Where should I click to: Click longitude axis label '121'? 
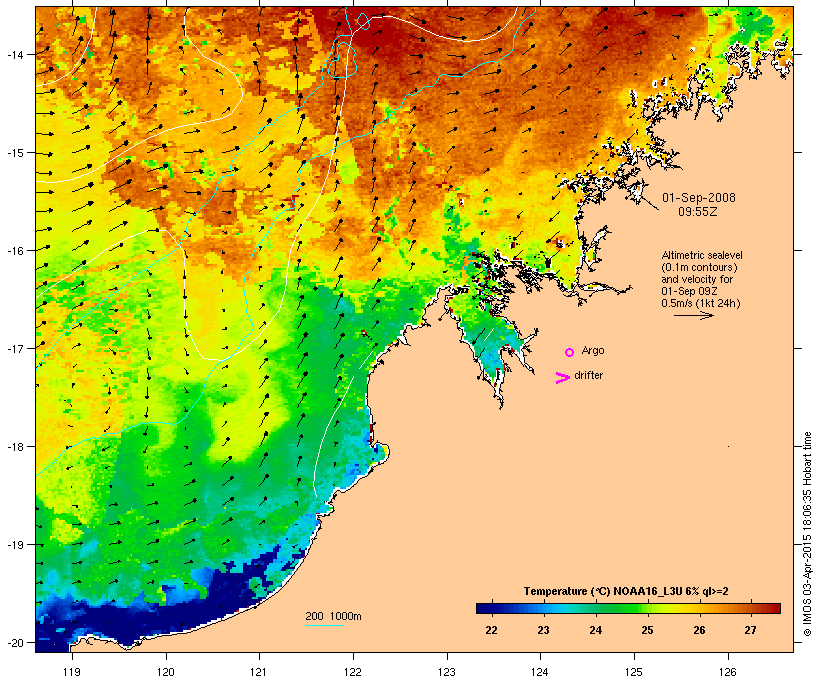click(259, 672)
